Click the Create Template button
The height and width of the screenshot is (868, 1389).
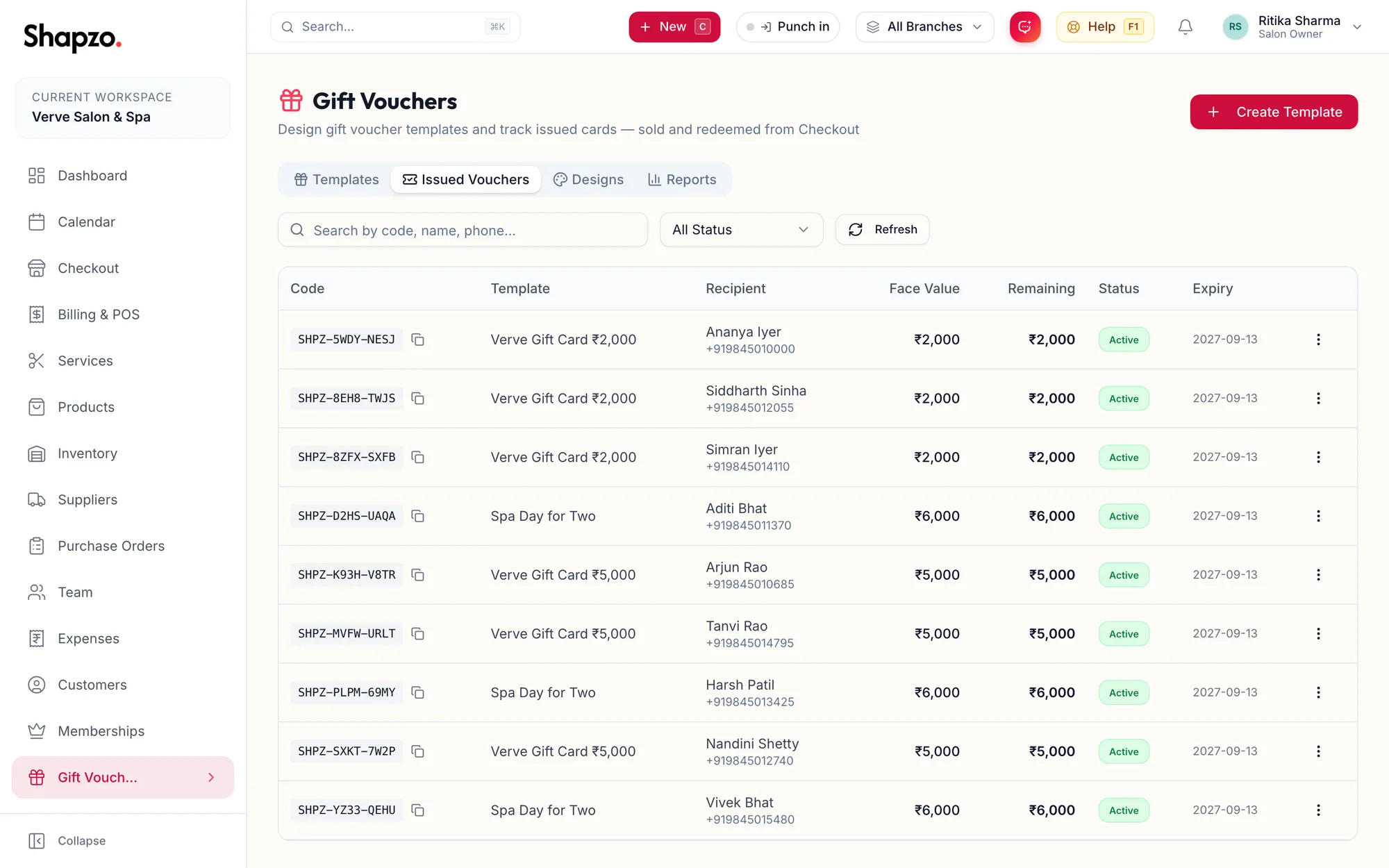tap(1274, 112)
